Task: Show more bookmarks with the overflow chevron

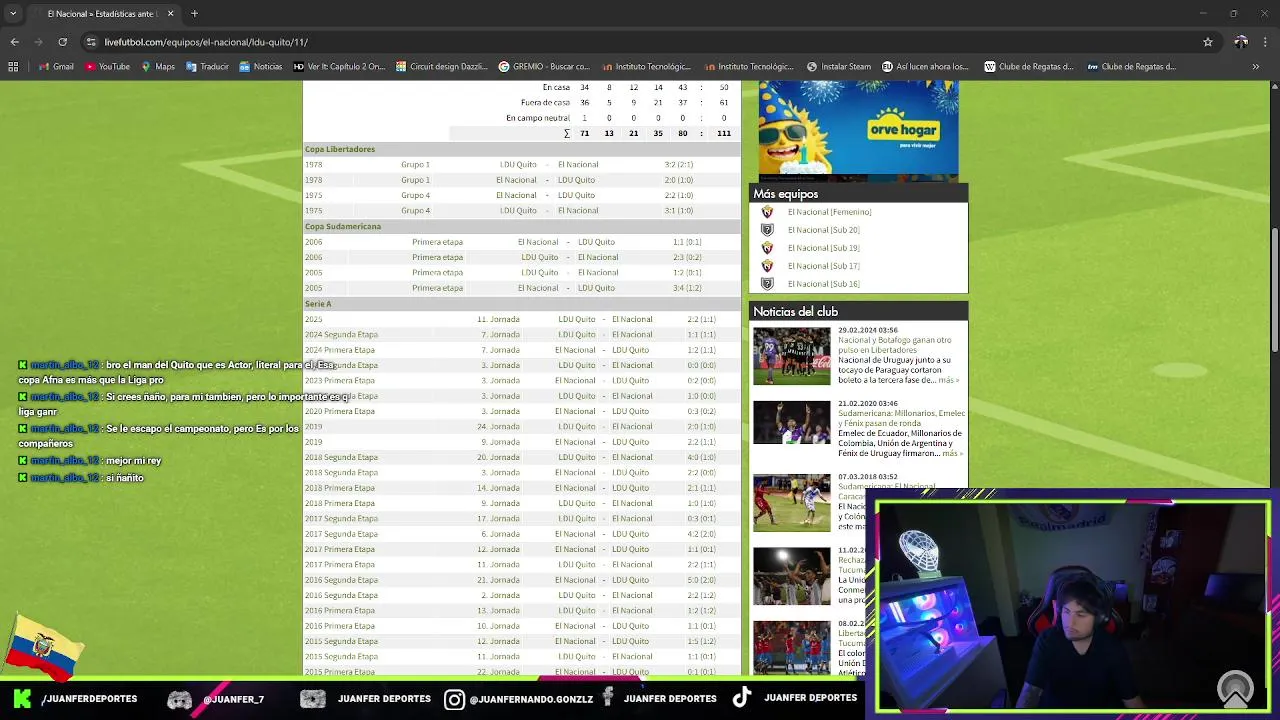Action: 1255,67
